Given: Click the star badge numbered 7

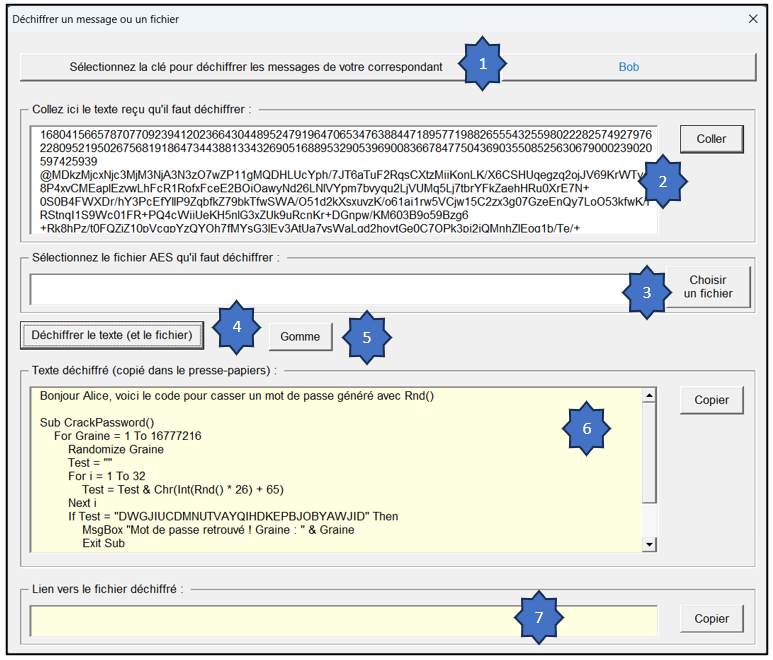Looking at the screenshot, I should pyautogui.click(x=539, y=617).
